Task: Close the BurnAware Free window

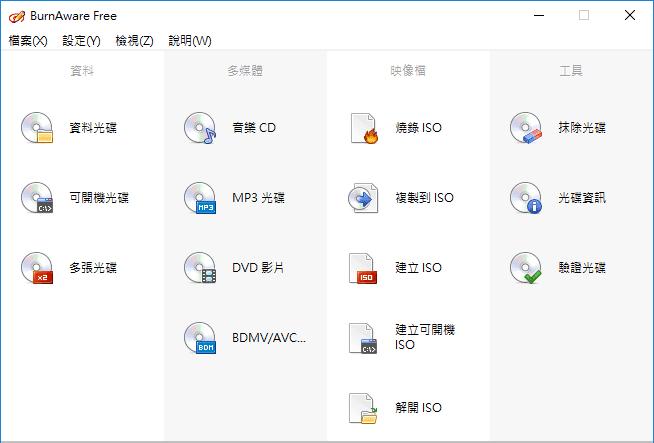Action: [x=630, y=16]
